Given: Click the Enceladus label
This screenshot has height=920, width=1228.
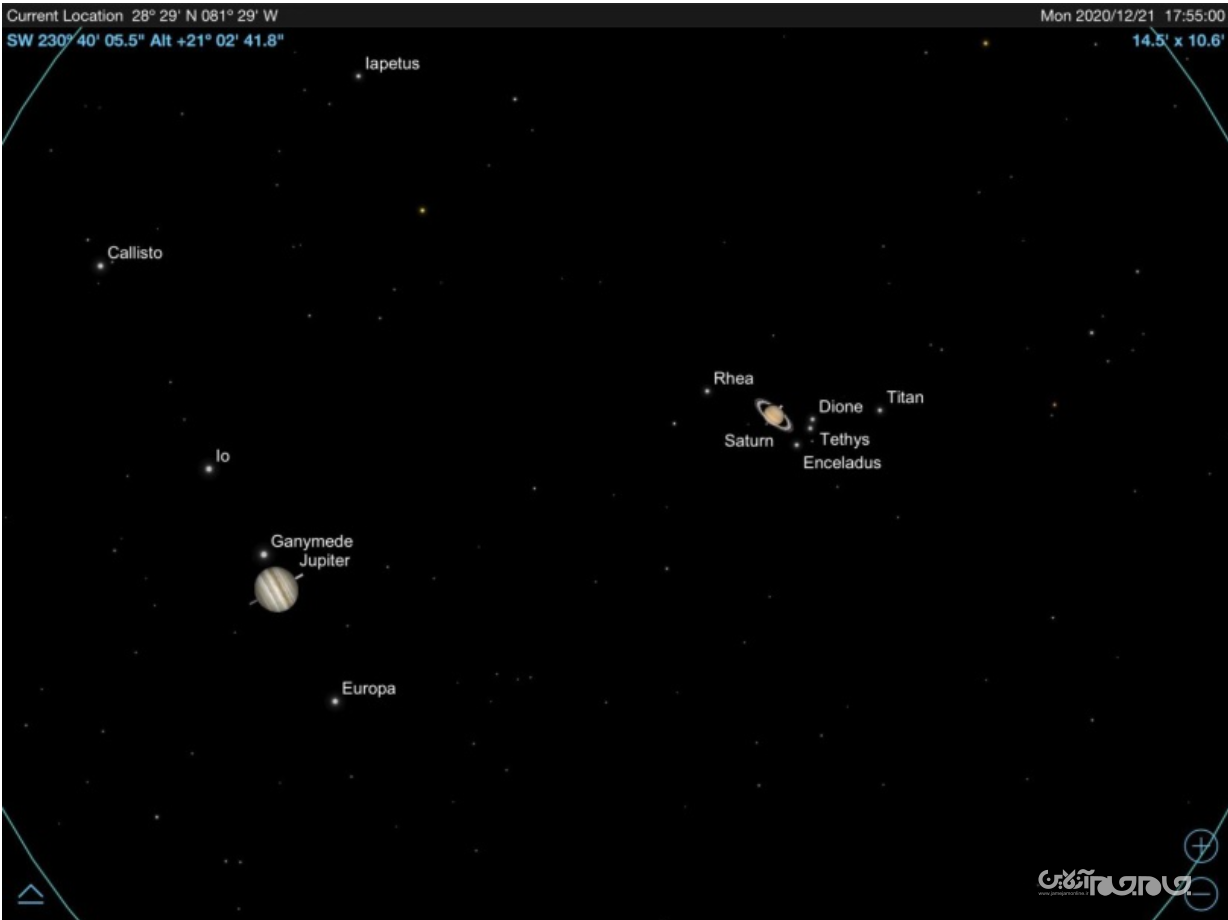Looking at the screenshot, I should [842, 463].
